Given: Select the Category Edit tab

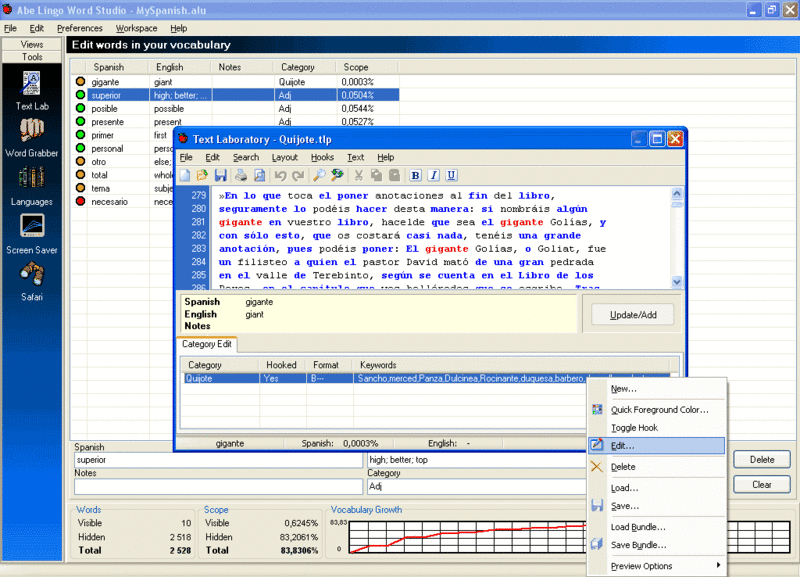Looking at the screenshot, I should tap(207, 344).
